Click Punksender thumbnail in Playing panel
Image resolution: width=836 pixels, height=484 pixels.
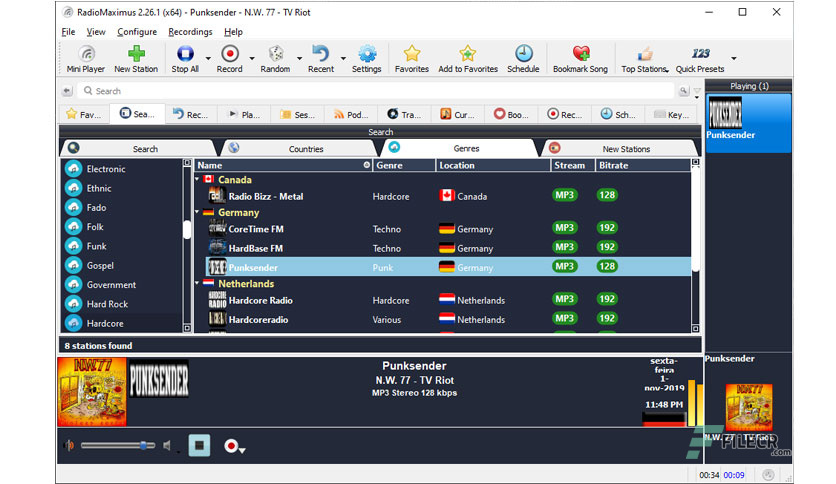click(725, 113)
